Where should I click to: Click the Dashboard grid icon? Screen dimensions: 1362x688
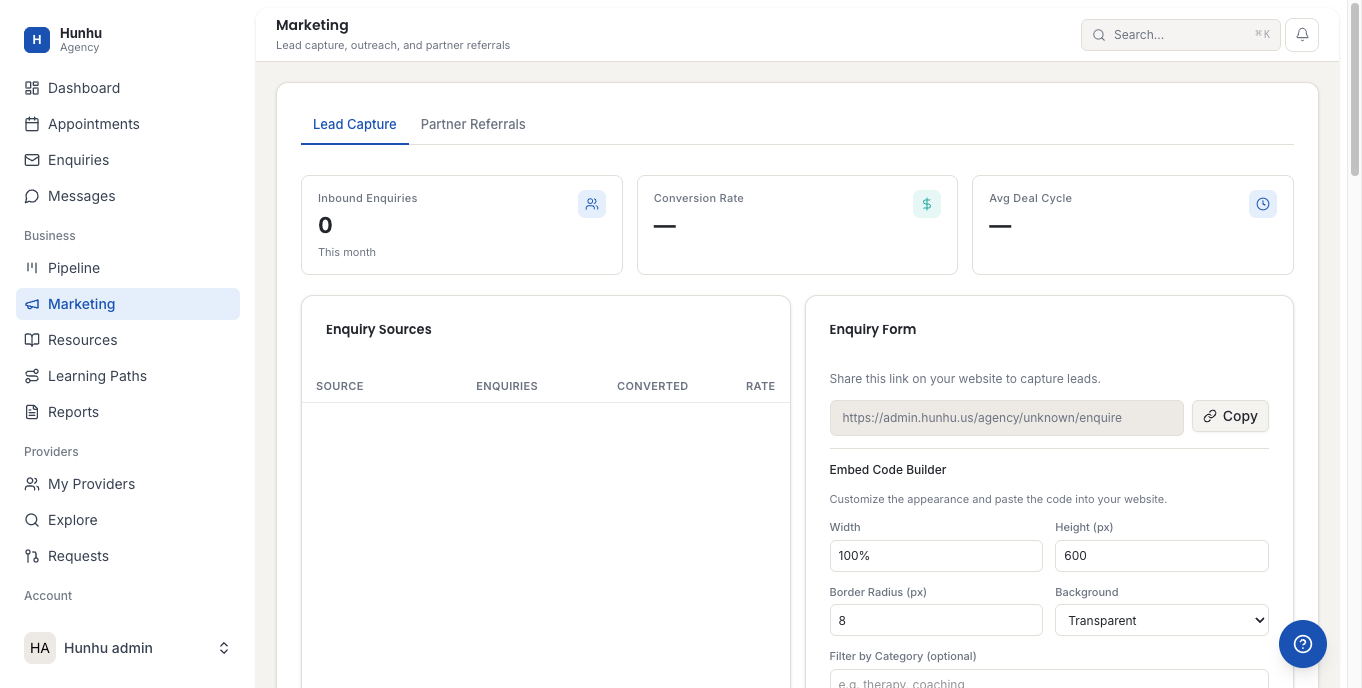pyautogui.click(x=32, y=88)
